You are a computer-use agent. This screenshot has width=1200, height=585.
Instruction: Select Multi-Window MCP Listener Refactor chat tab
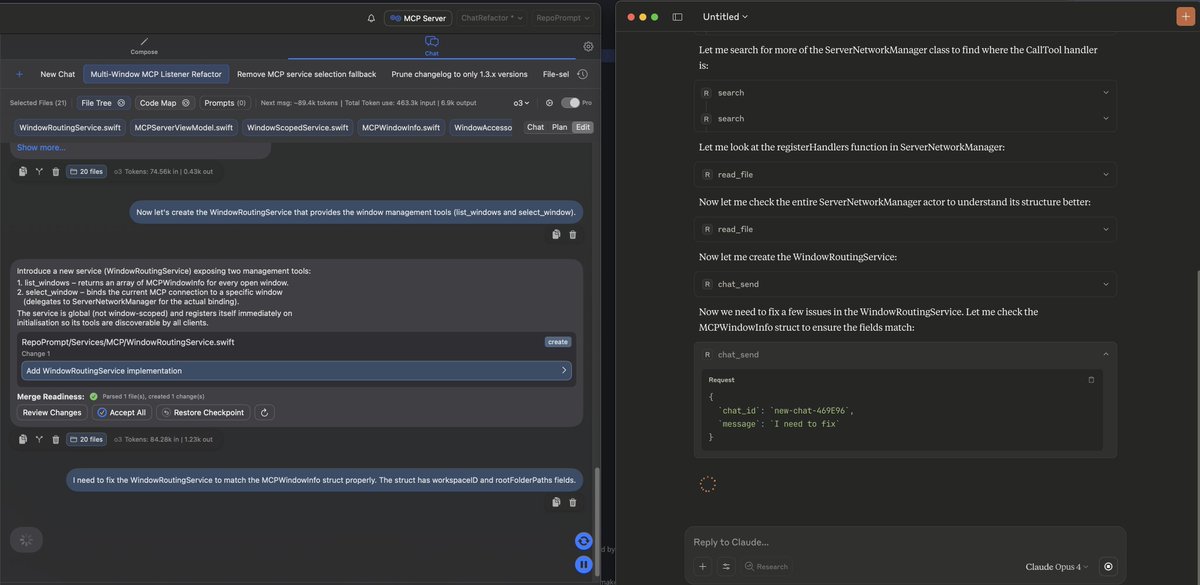[x=156, y=74]
